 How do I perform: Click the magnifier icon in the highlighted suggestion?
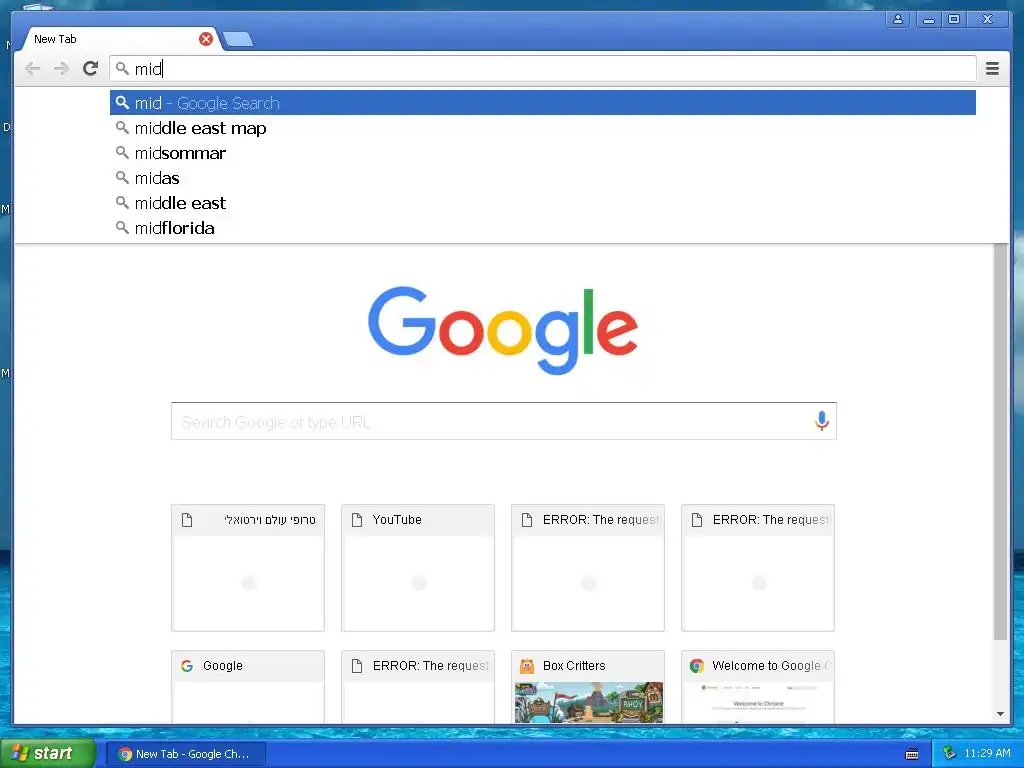coord(122,103)
